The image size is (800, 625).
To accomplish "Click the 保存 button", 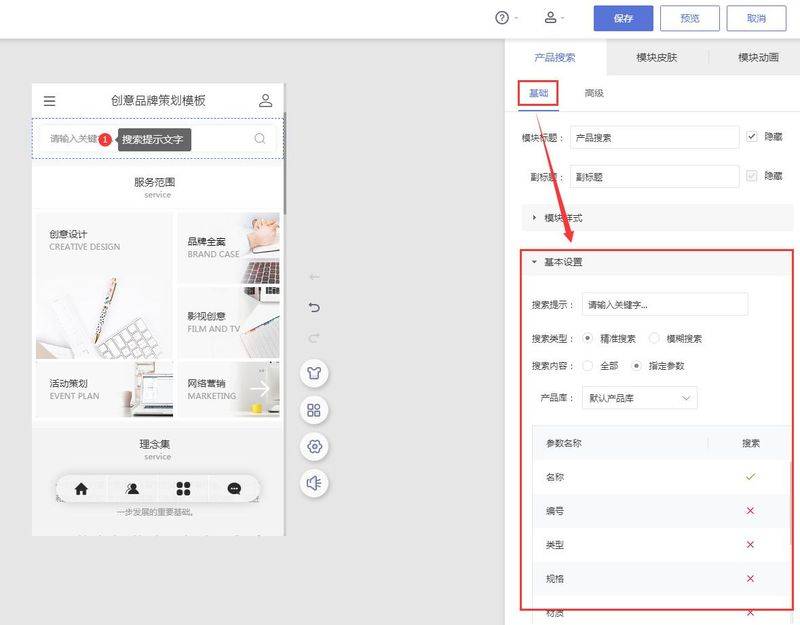I will (x=623, y=18).
